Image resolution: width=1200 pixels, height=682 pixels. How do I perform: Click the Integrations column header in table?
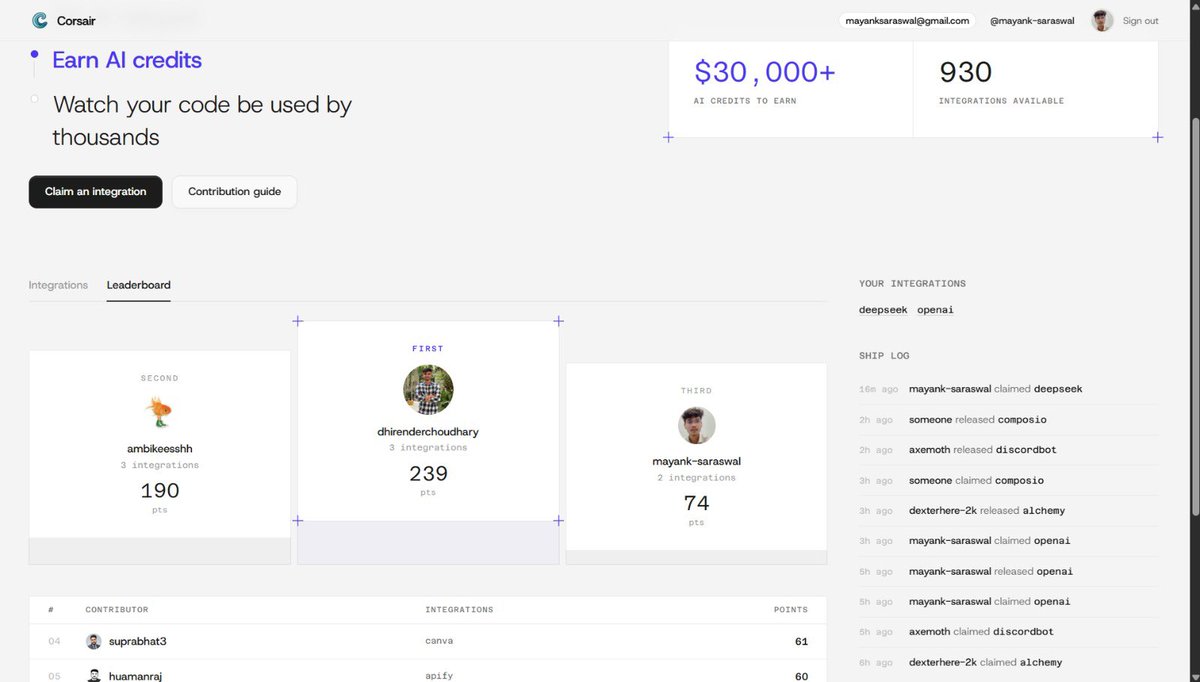pyautogui.click(x=459, y=609)
